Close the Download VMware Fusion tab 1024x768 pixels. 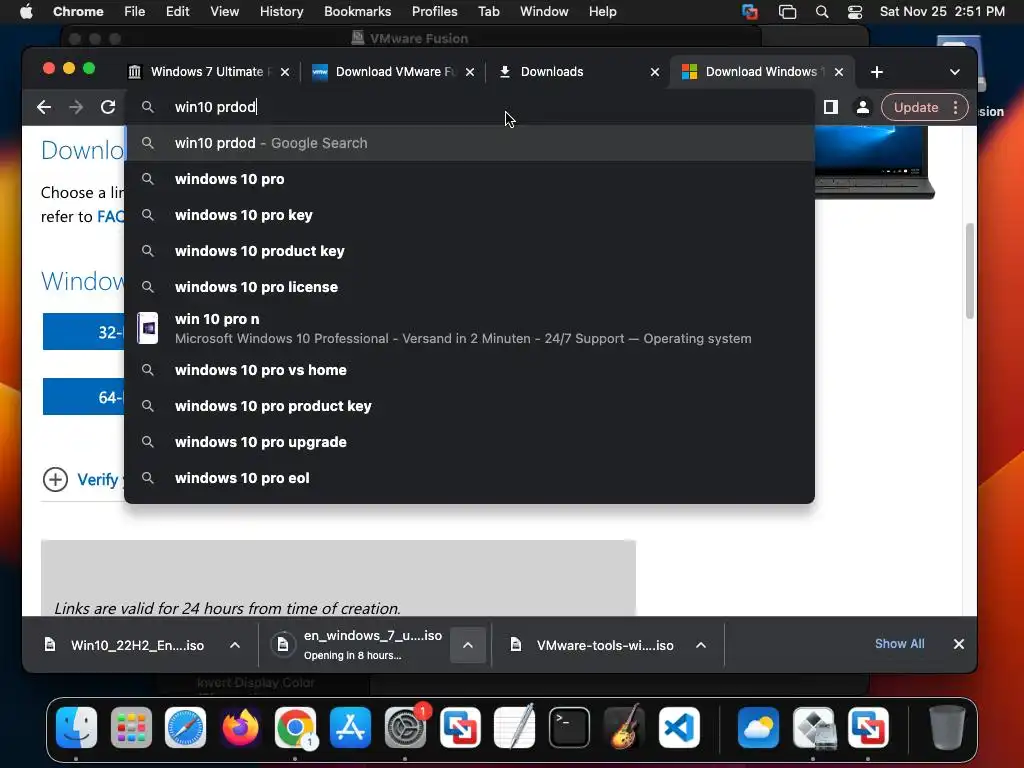point(470,72)
